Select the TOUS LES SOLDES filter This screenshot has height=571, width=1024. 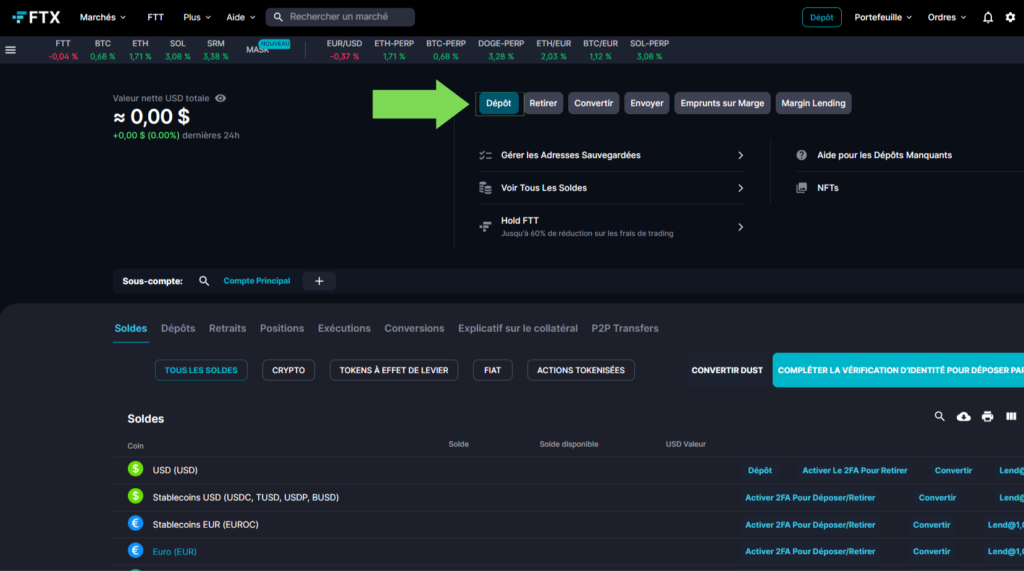201,370
